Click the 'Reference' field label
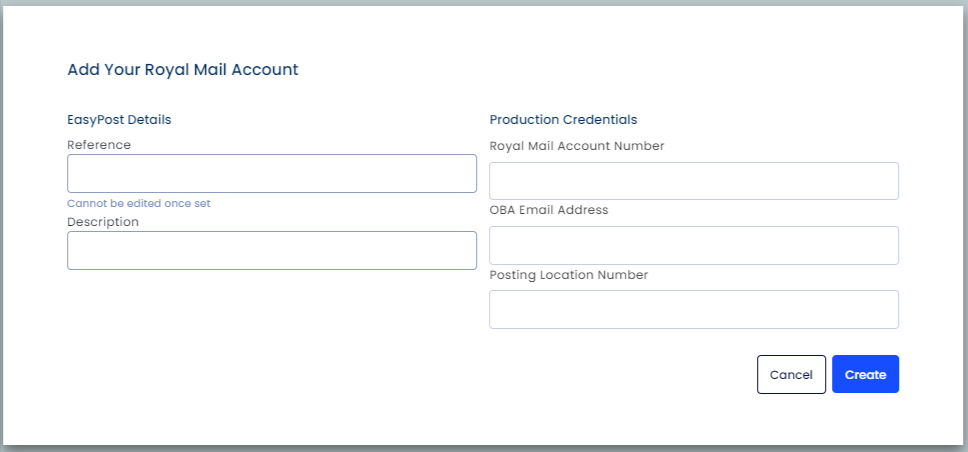Image resolution: width=968 pixels, height=452 pixels. [x=99, y=144]
